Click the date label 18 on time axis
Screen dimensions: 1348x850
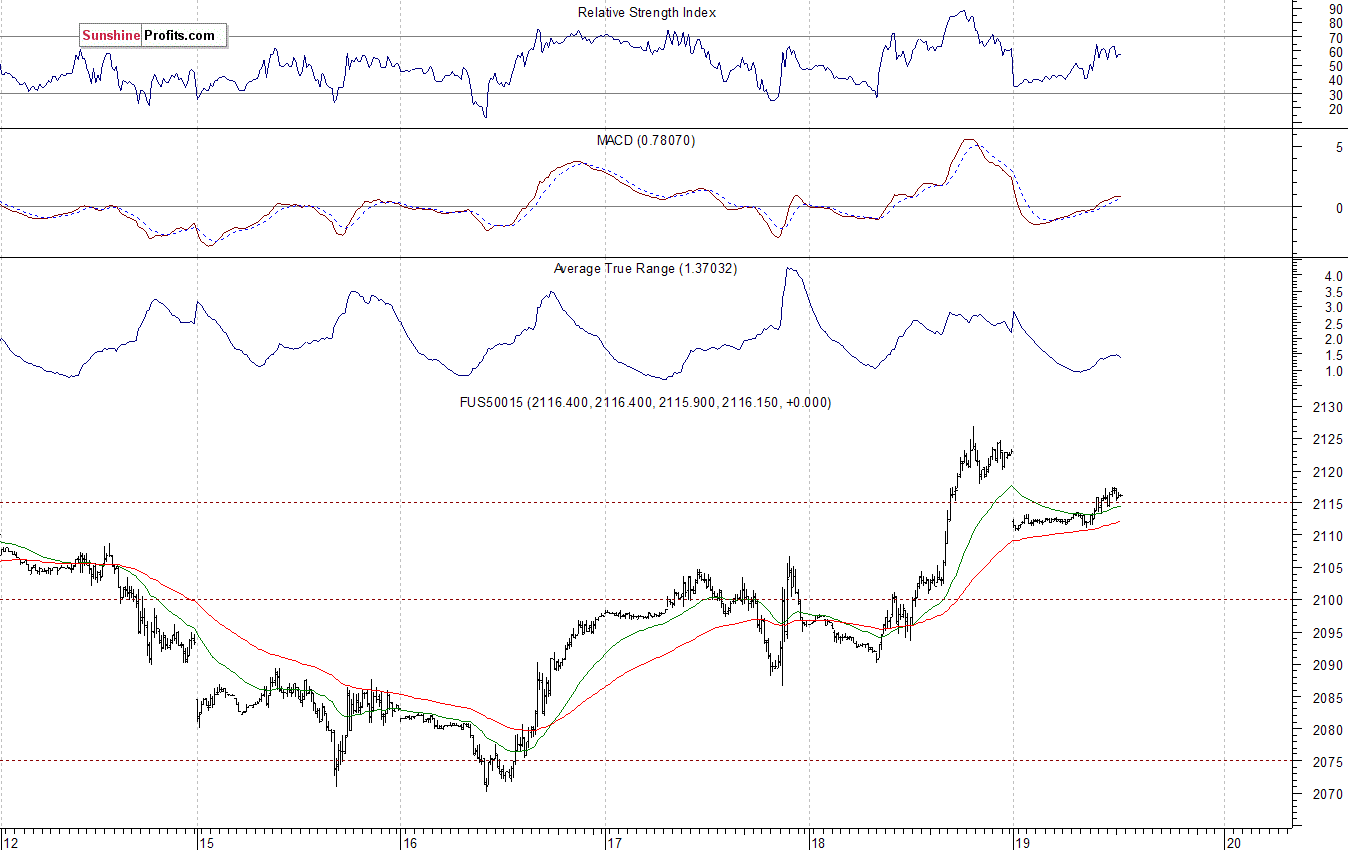click(x=819, y=842)
